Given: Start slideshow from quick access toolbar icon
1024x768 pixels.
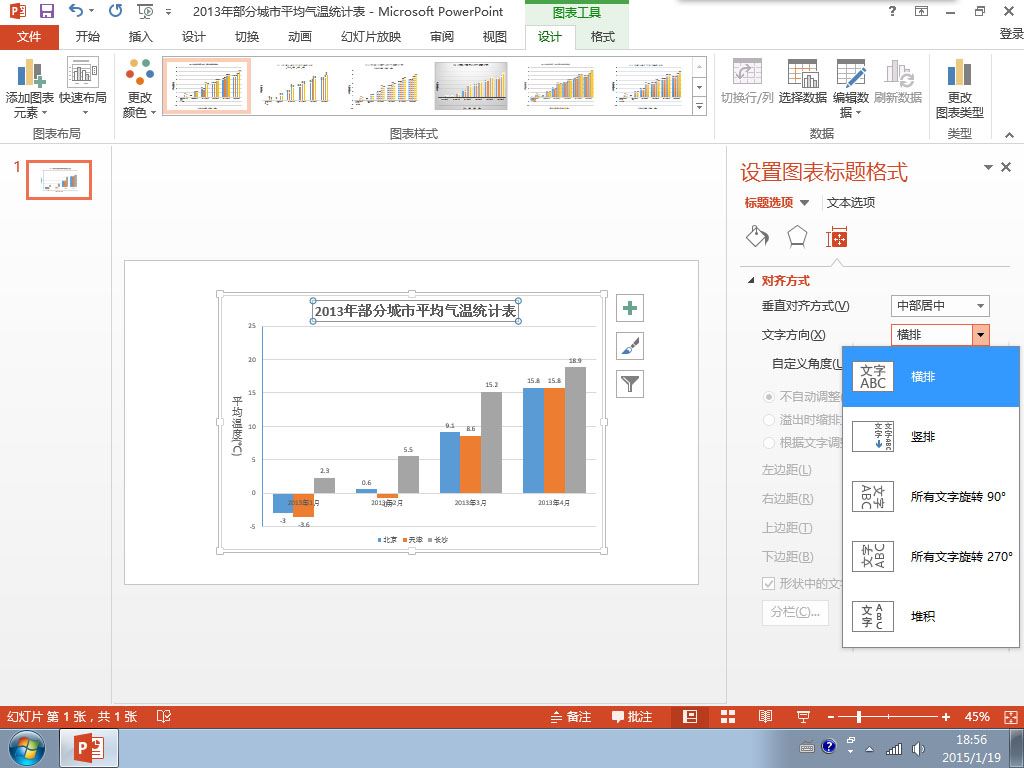Looking at the screenshot, I should [x=145, y=11].
